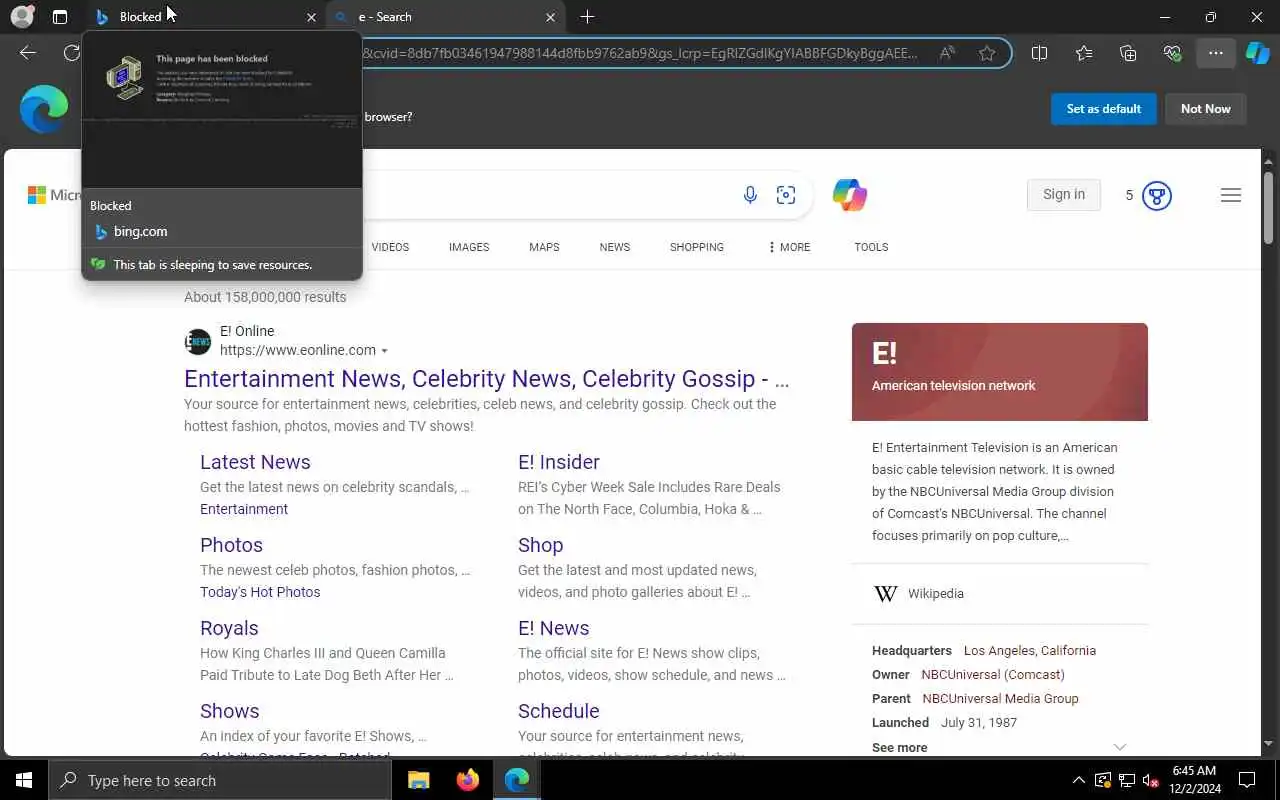Close the Blocked tab

pyautogui.click(x=311, y=17)
